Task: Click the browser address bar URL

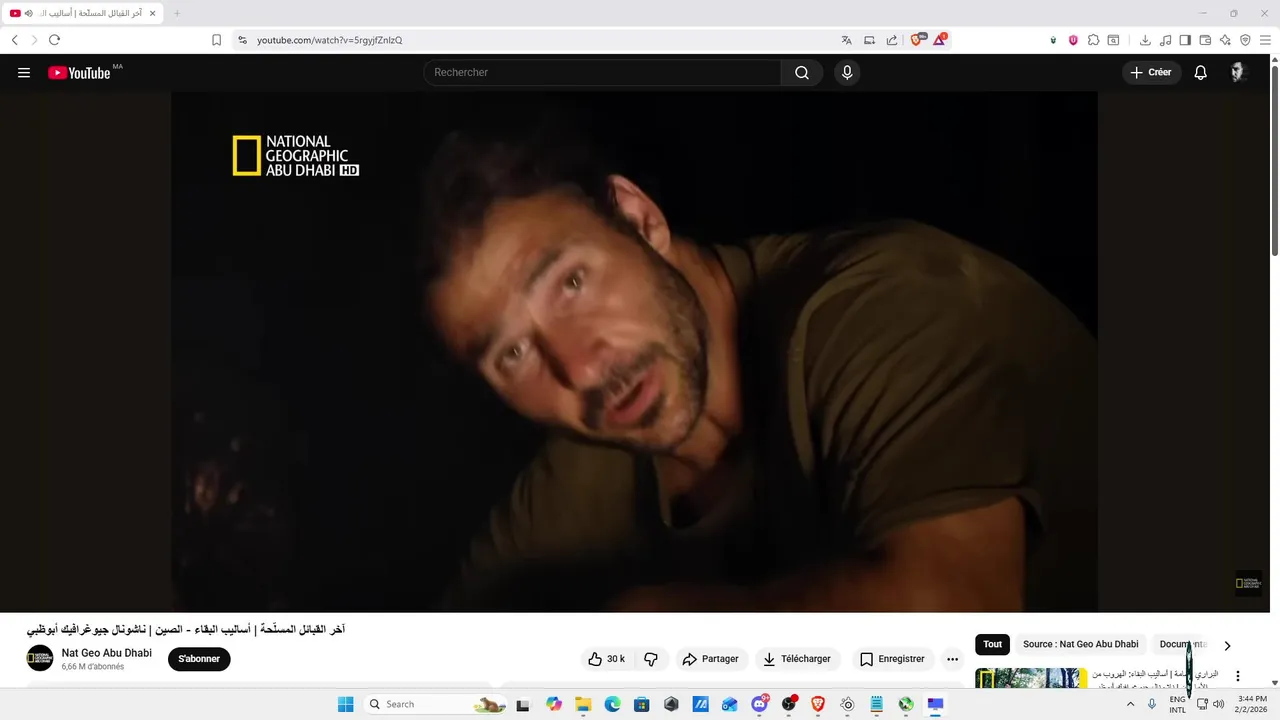Action: pyautogui.click(x=329, y=40)
